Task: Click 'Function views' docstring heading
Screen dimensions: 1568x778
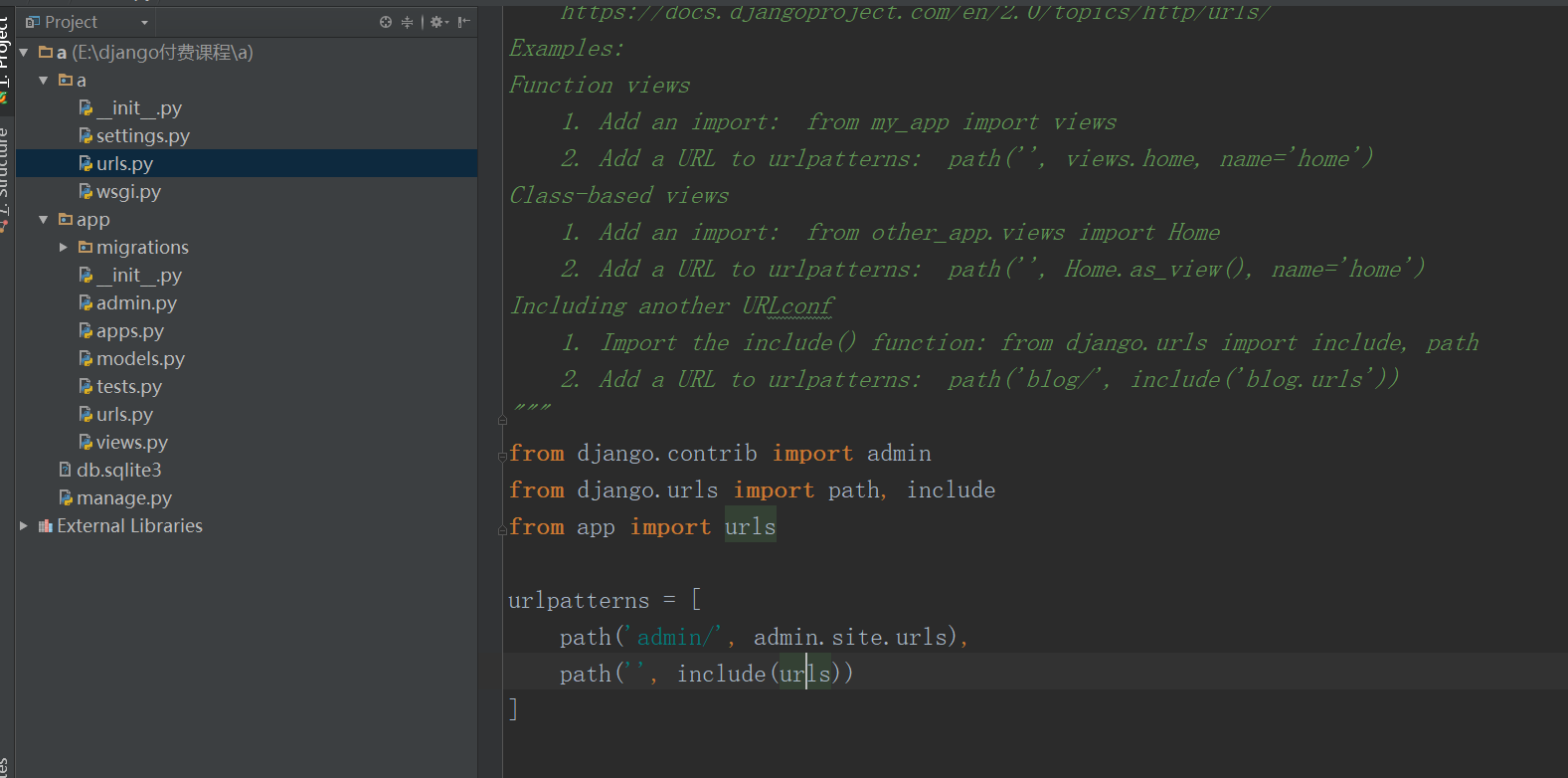Action: tap(600, 85)
